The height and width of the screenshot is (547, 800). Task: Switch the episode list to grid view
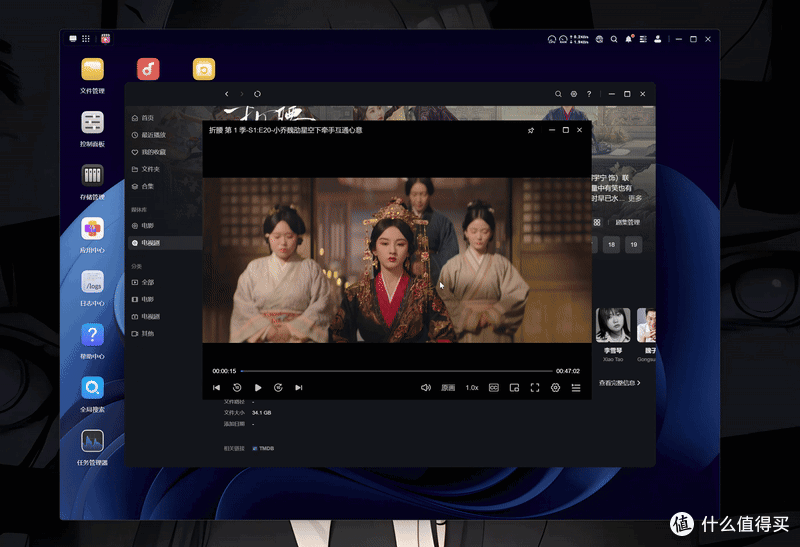pos(597,222)
